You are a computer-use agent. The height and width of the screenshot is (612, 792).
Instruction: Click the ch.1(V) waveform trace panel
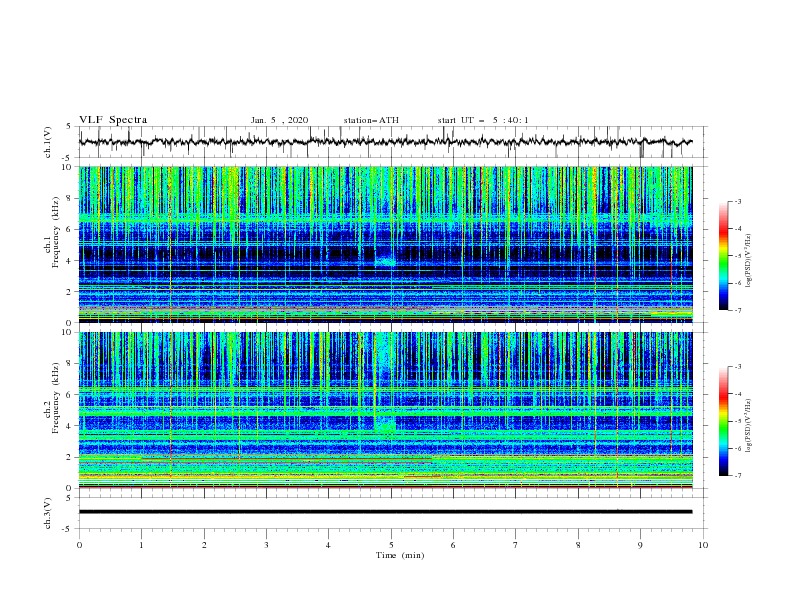(393, 142)
